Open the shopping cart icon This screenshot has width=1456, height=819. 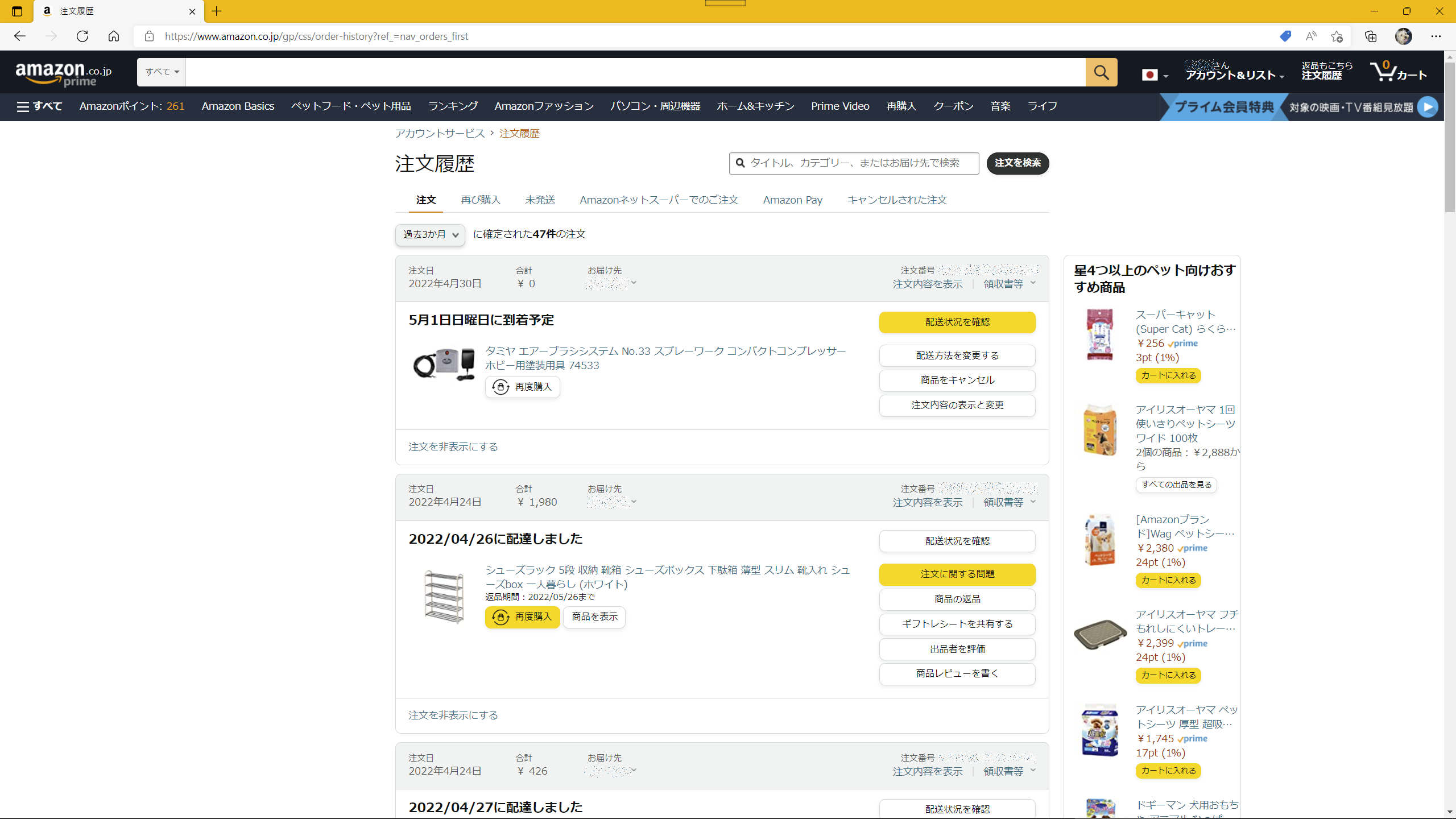(x=1399, y=72)
